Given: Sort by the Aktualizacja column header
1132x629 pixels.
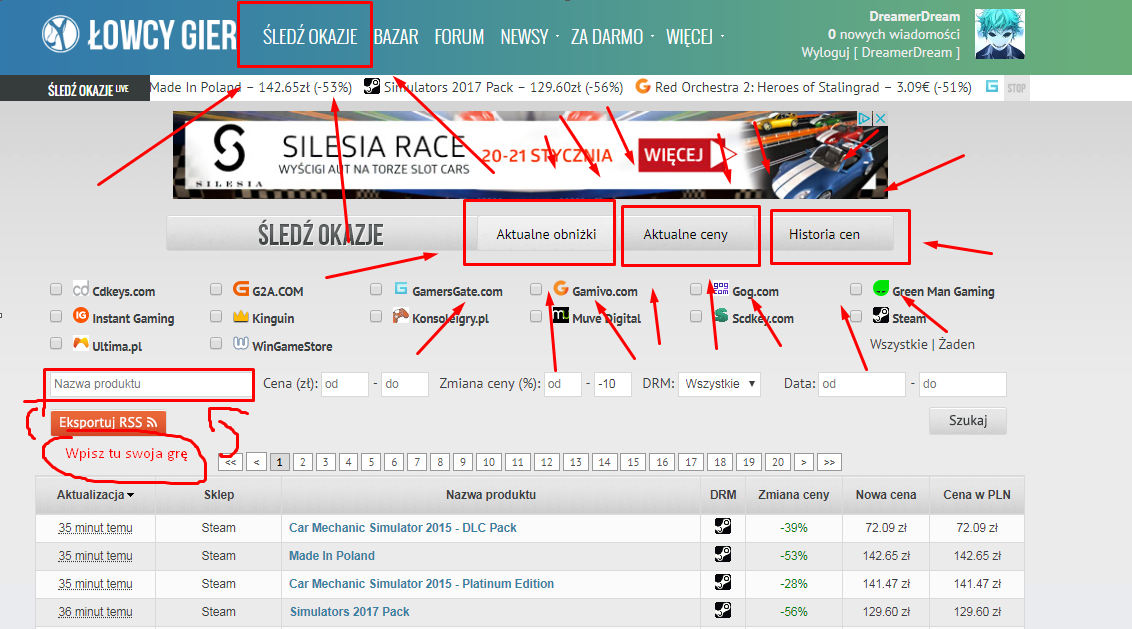Looking at the screenshot, I should coord(95,495).
